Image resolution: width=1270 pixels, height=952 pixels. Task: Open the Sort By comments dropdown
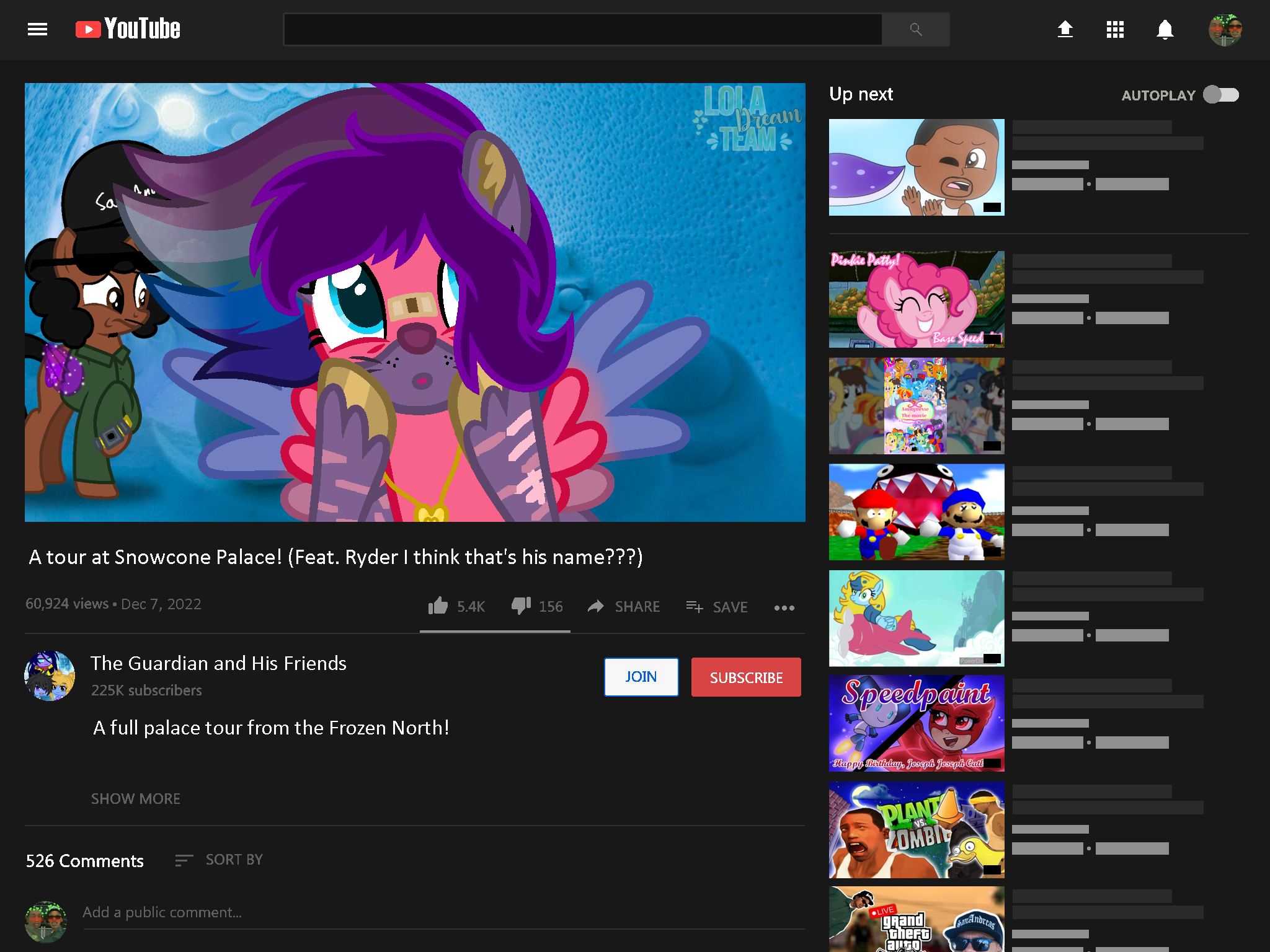[x=220, y=860]
